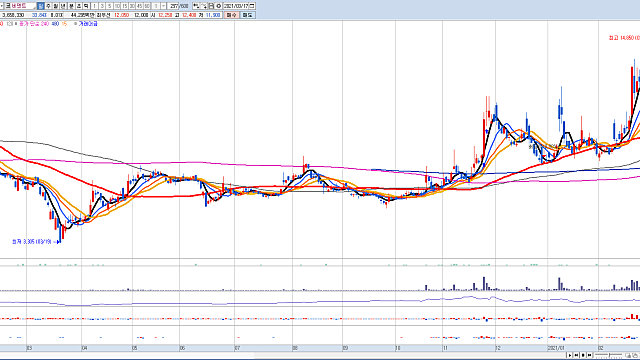Switch to the second (초) chart period
The image size is (640, 360).
coord(79,6)
